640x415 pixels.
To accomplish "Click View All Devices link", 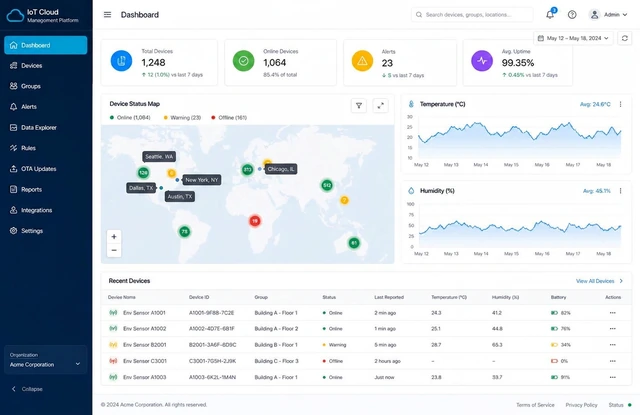I will pos(599,281).
